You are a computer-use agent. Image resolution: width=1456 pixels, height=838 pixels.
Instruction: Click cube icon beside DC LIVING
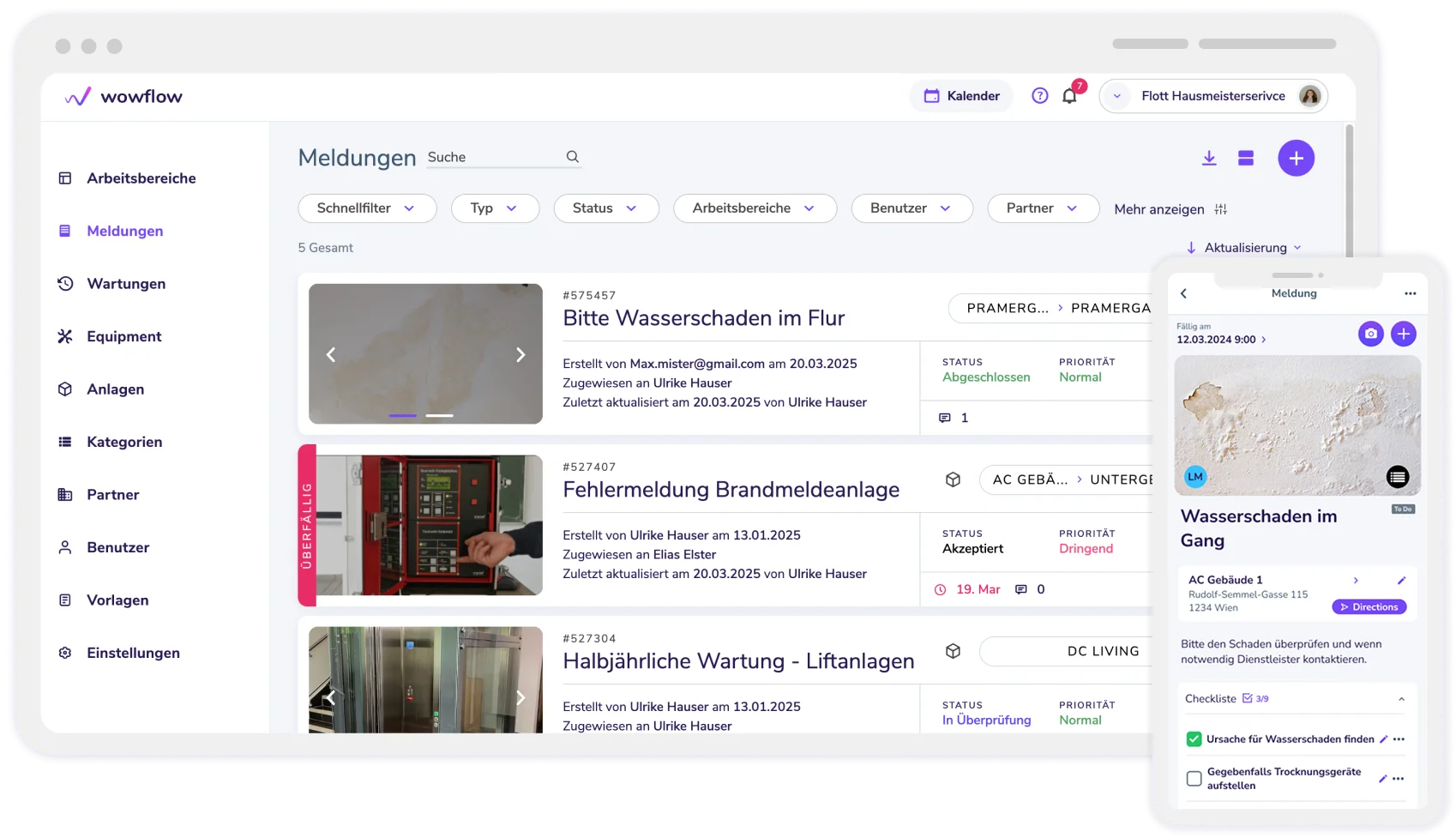pyautogui.click(x=953, y=651)
